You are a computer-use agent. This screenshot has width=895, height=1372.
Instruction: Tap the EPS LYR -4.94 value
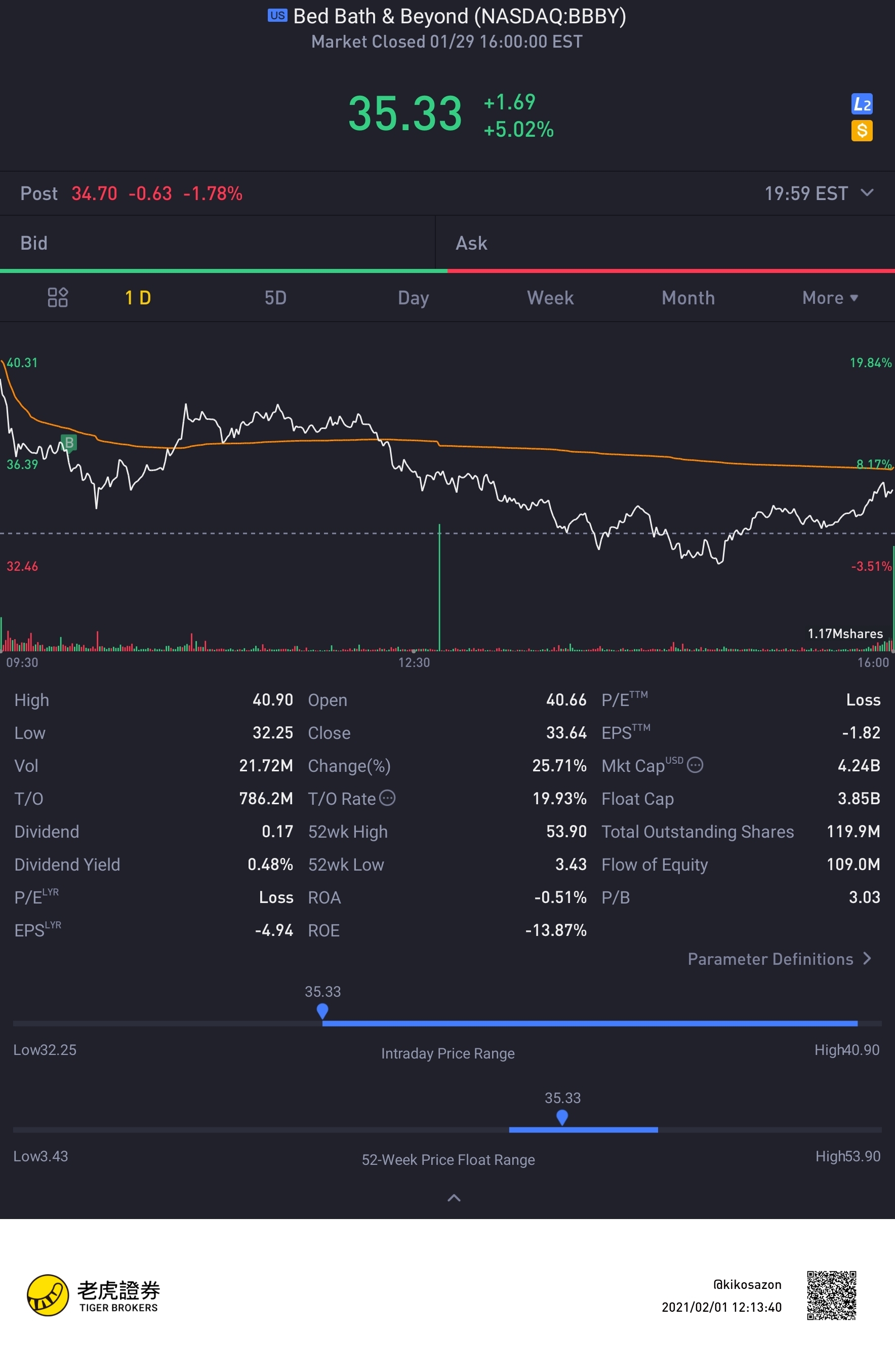pyautogui.click(x=274, y=929)
